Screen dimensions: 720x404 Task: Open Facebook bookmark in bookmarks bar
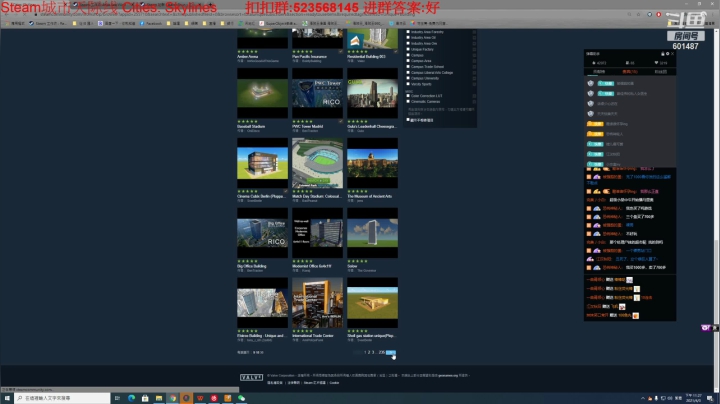[x=151, y=23]
